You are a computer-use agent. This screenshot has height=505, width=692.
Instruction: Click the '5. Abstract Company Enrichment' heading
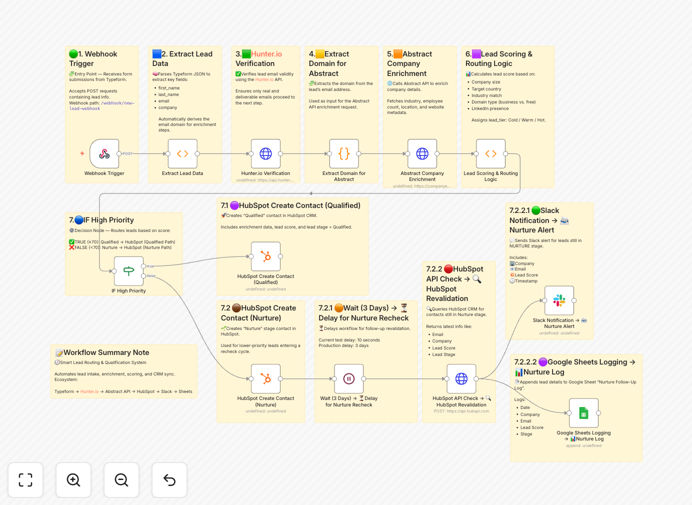(410, 64)
